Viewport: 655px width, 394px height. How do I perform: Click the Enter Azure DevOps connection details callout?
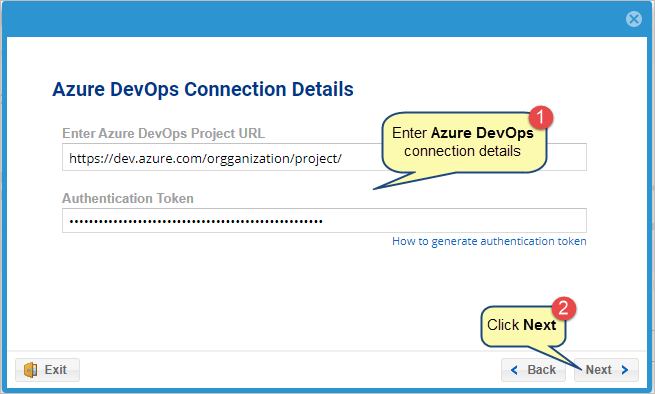pyautogui.click(x=464, y=142)
